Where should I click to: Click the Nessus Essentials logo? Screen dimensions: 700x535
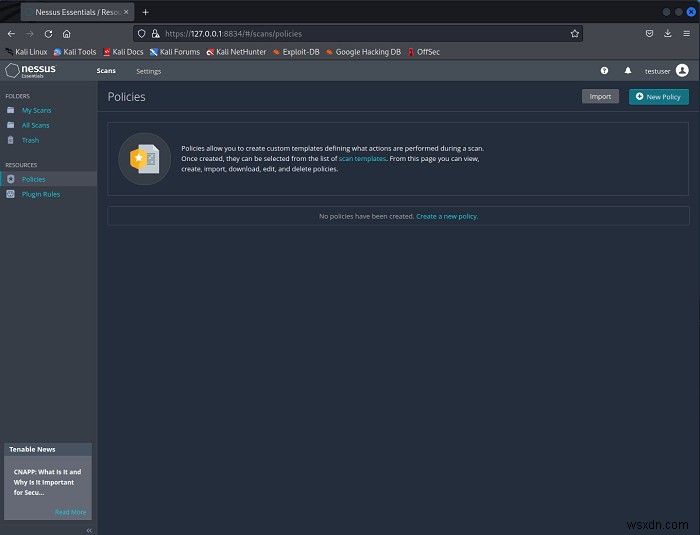tap(30, 71)
